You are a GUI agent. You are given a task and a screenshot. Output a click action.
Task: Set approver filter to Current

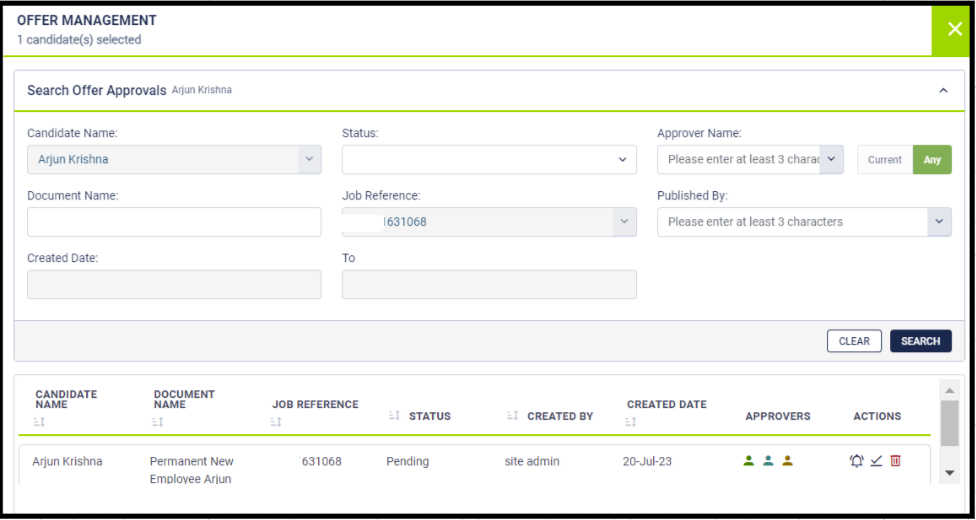tap(884, 160)
